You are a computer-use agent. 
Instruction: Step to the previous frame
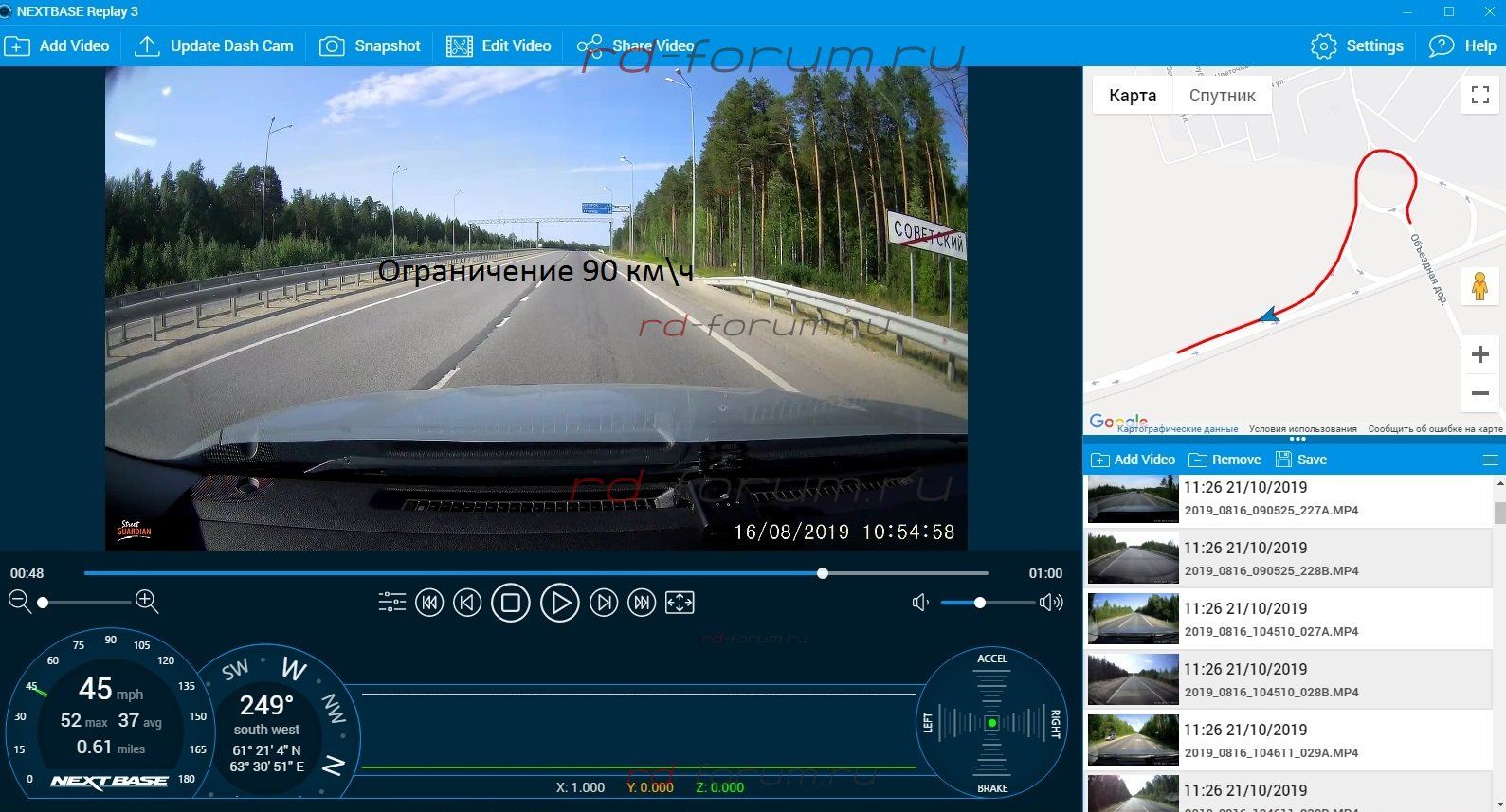467,603
